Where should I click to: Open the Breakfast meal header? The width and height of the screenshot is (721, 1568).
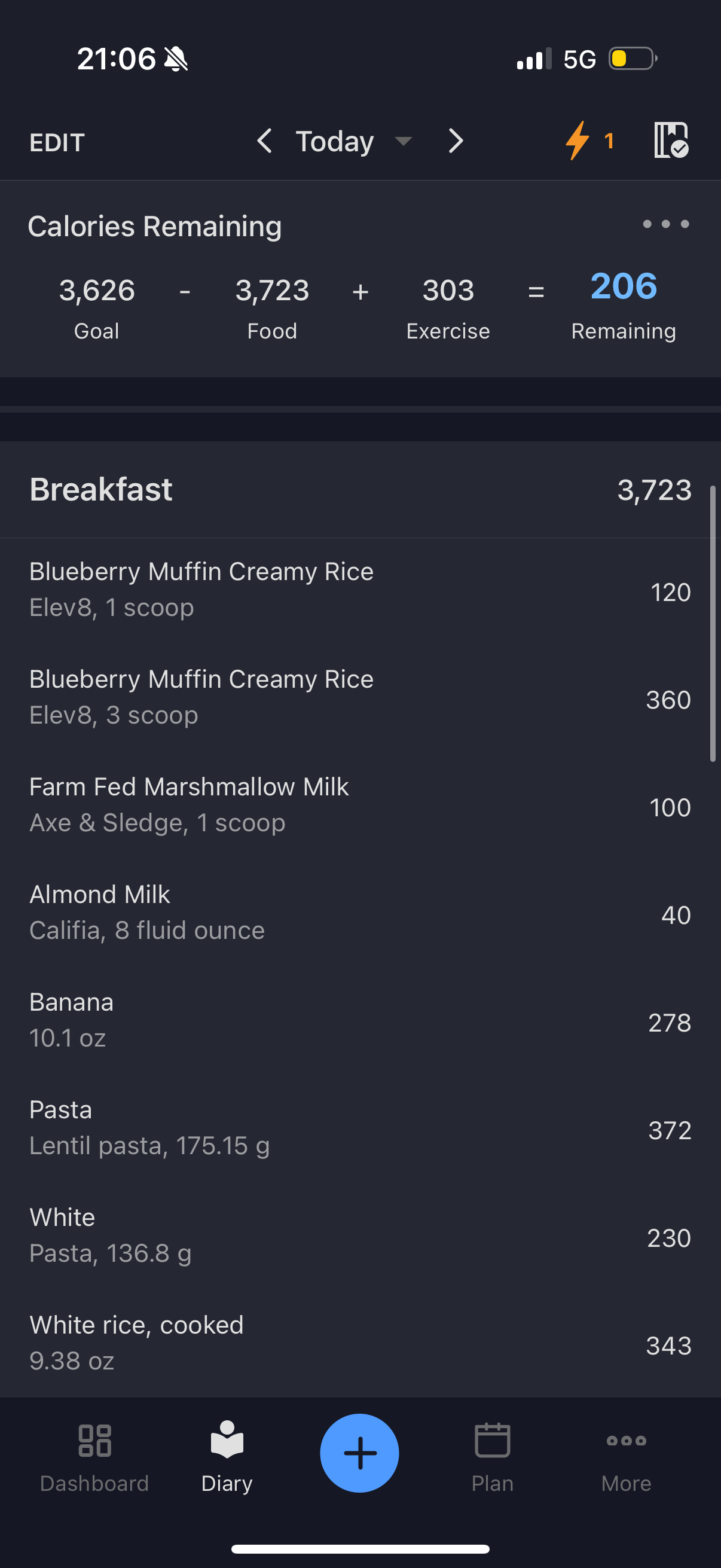360,489
